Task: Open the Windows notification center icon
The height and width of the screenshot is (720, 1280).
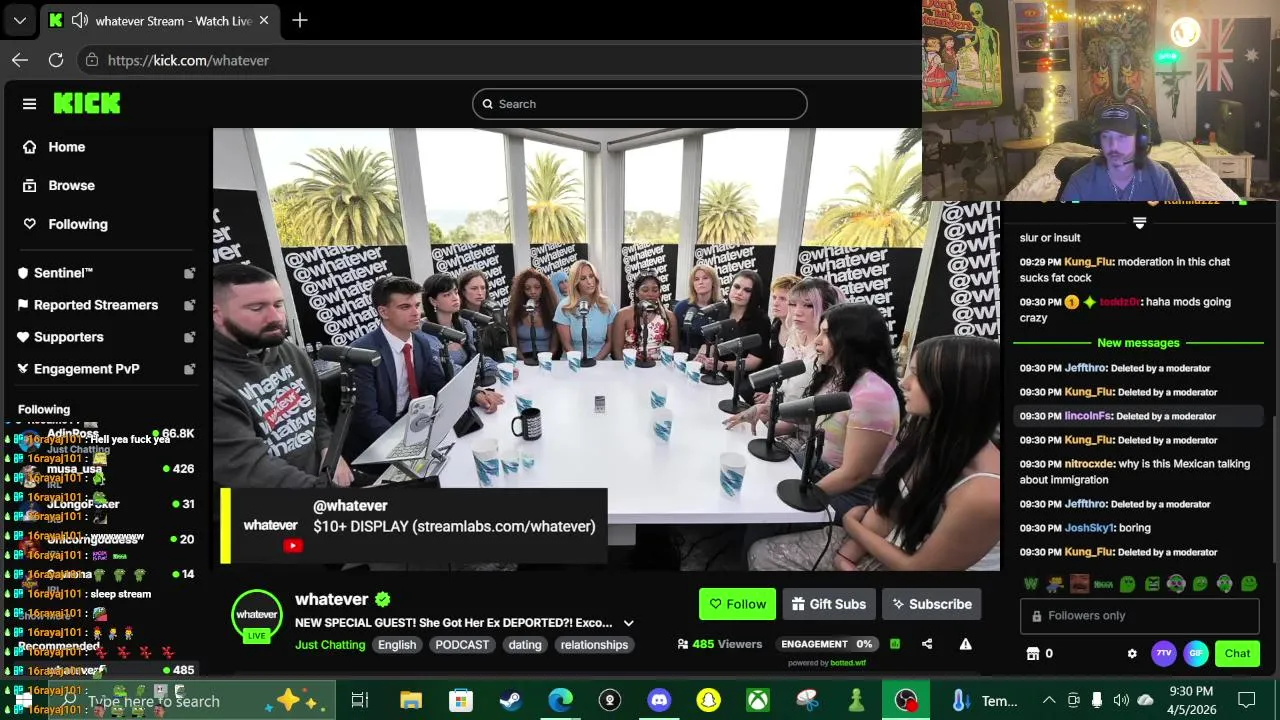Action: (x=1247, y=701)
